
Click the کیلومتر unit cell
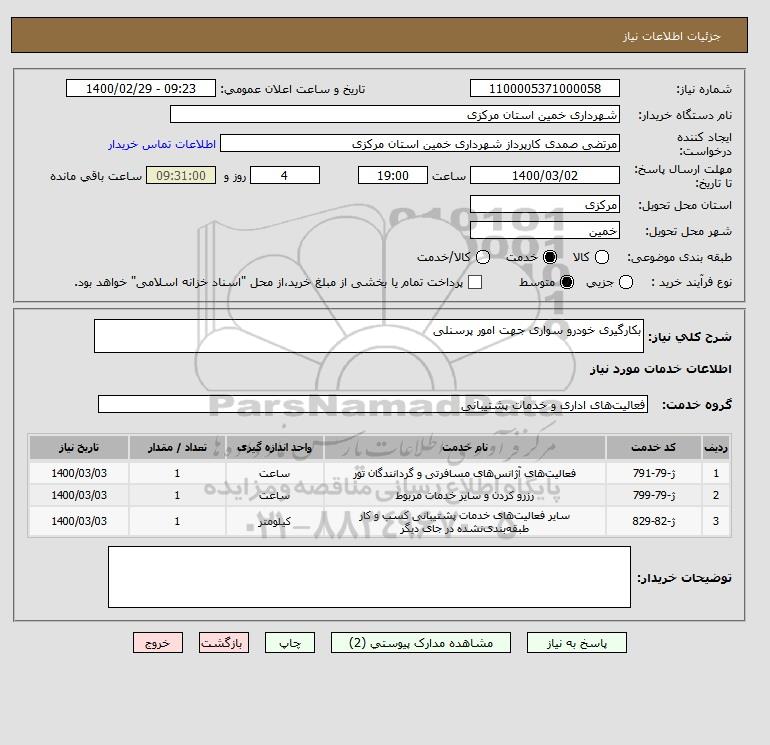[x=275, y=522]
